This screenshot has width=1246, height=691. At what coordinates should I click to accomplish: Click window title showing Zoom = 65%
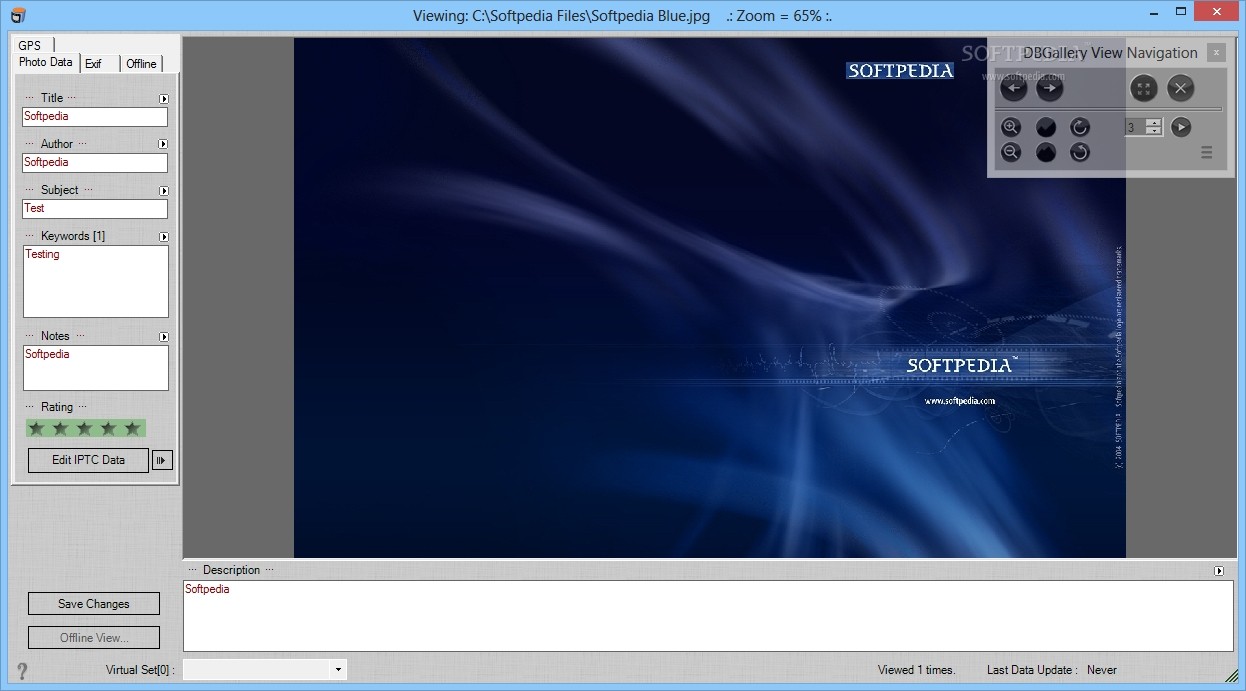click(x=622, y=15)
